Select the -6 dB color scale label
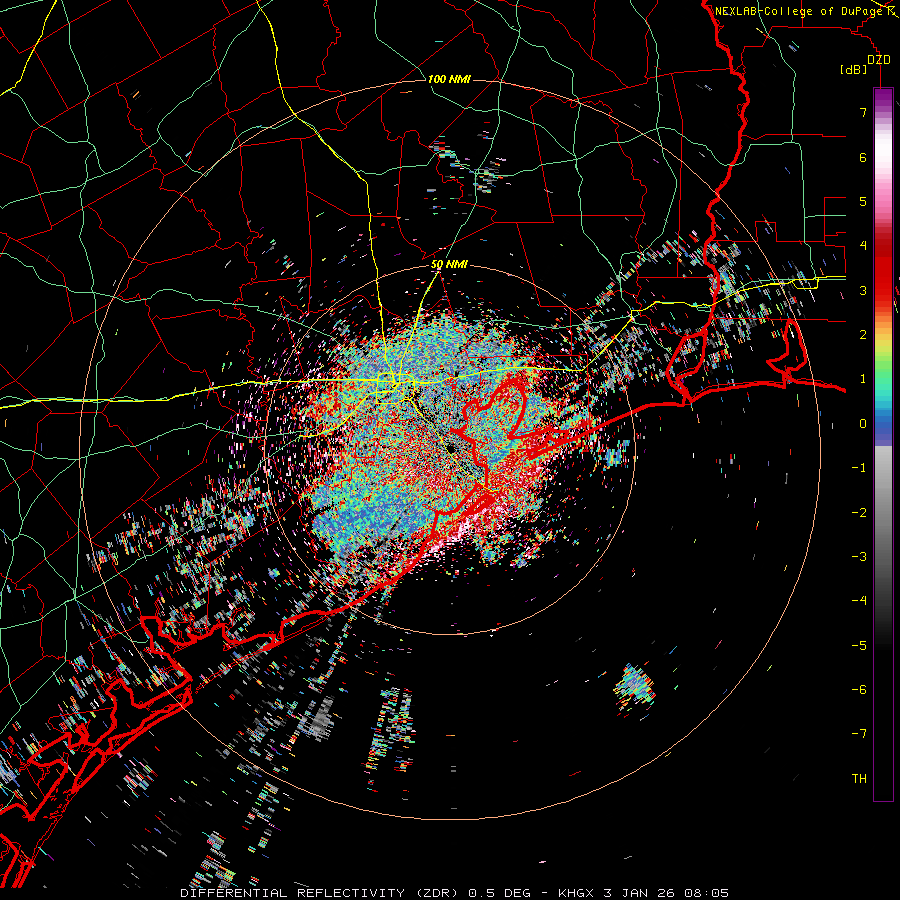900x900 pixels. point(859,690)
